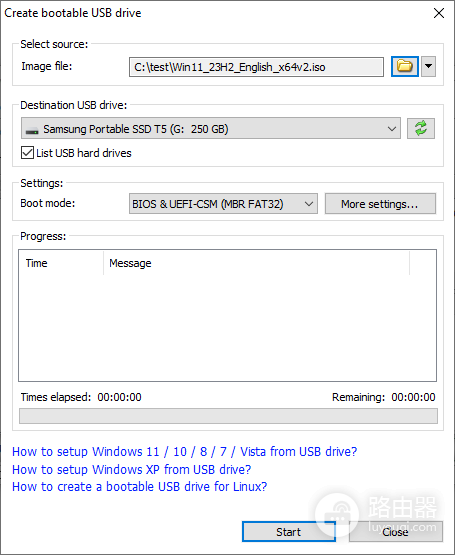The image size is (455, 555).
Task: Toggle the List USB hard drives checkbox
Action: (x=27, y=153)
